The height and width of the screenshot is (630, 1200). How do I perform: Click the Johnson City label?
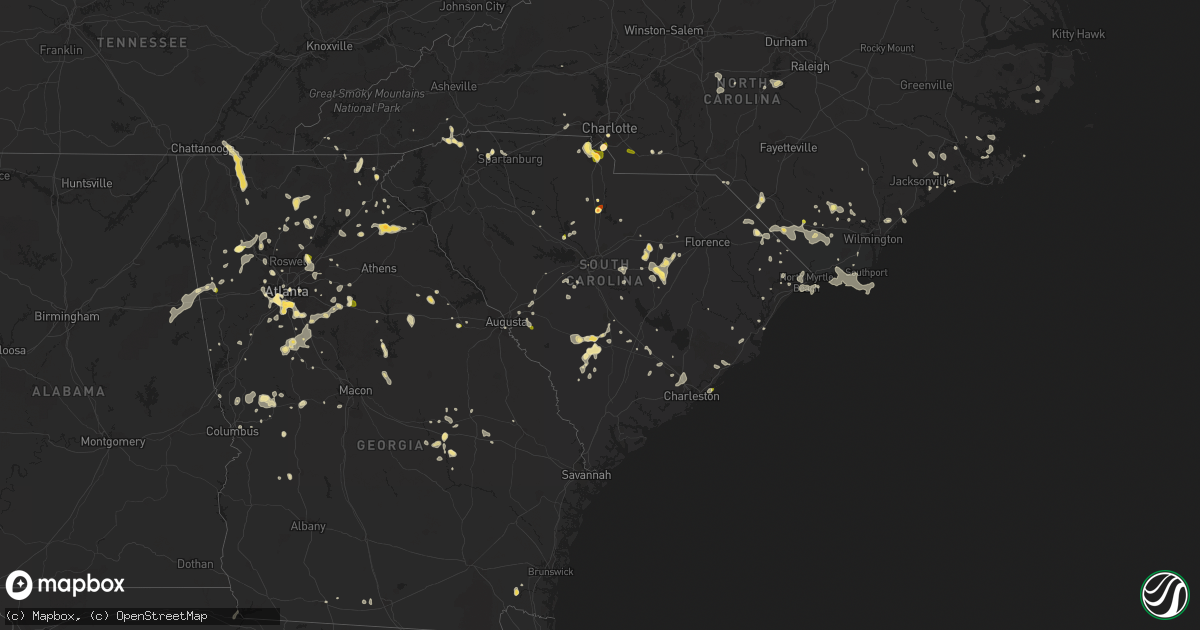(473, 6)
